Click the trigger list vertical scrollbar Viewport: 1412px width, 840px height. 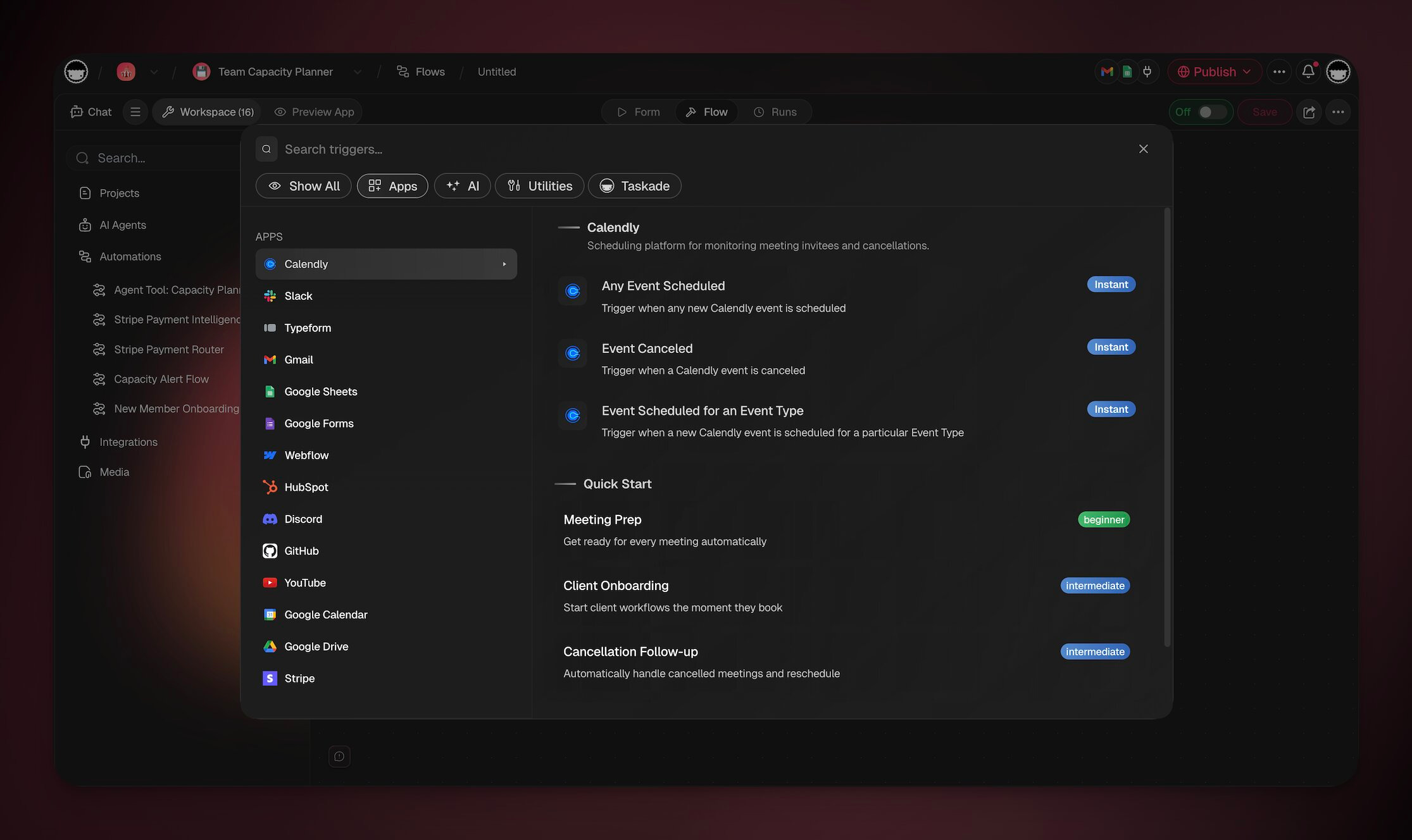point(1167,428)
